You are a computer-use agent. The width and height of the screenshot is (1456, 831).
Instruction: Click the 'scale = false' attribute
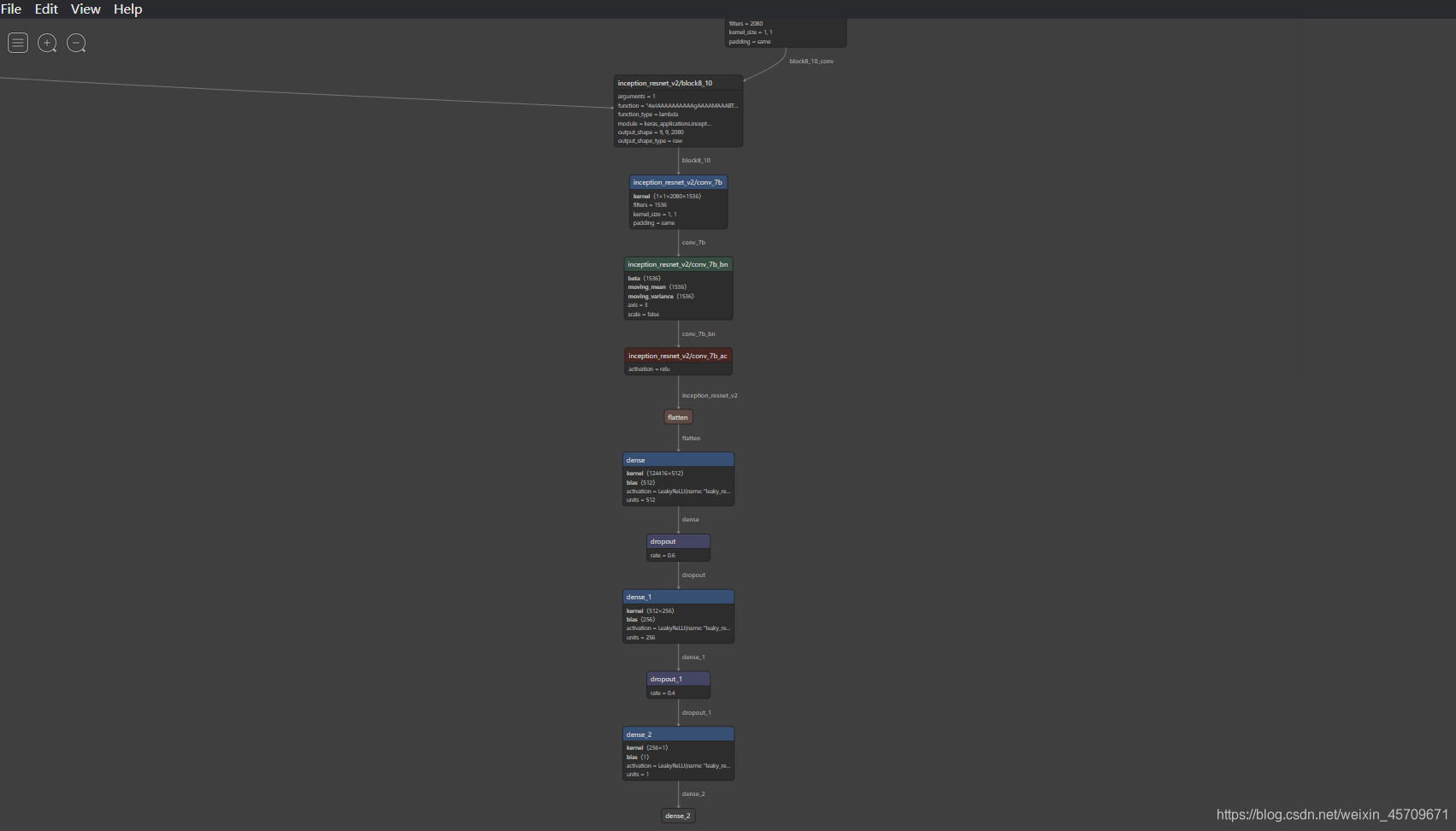coord(644,315)
